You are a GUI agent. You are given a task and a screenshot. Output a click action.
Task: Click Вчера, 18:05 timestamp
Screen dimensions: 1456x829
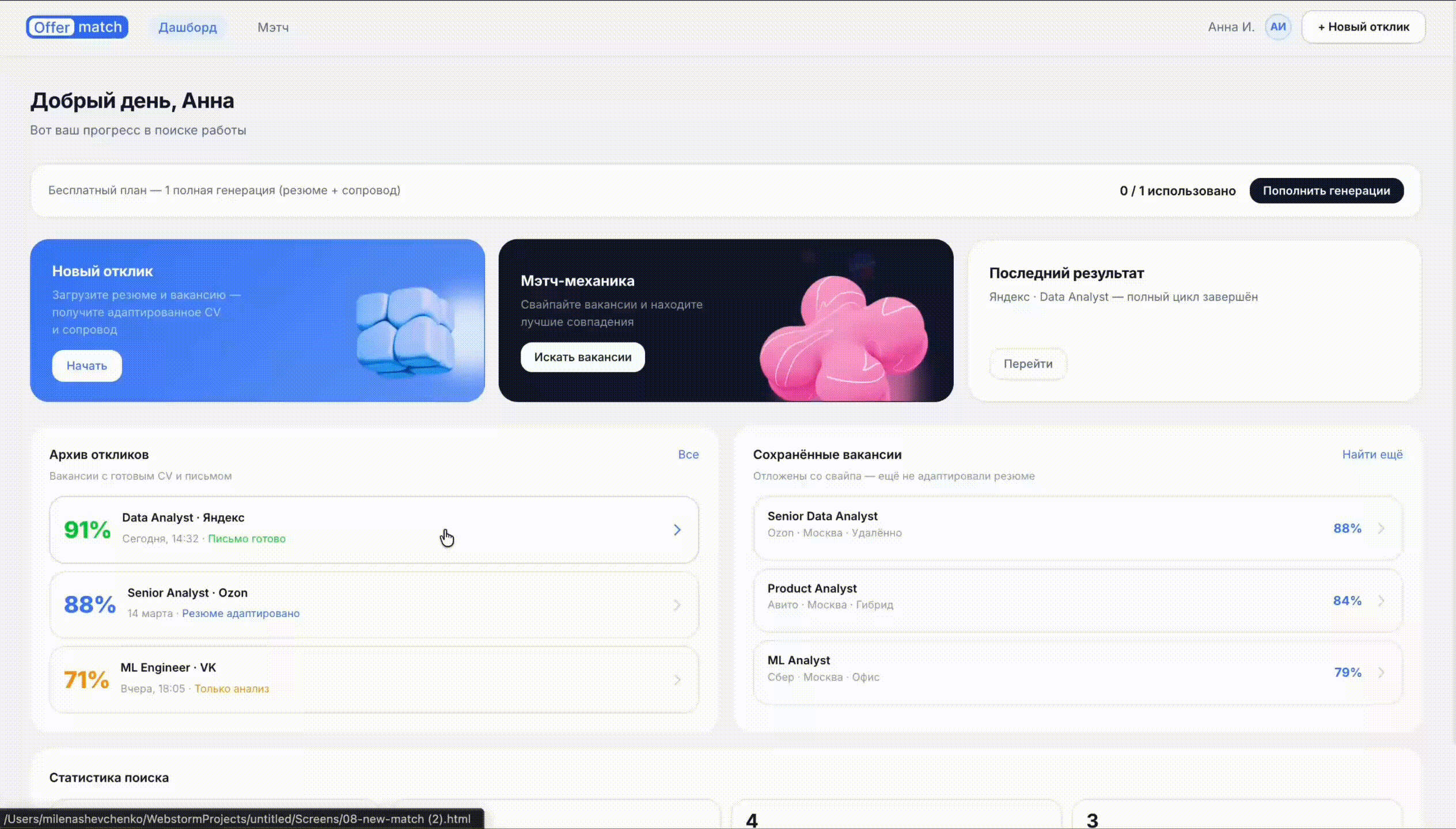(x=153, y=689)
